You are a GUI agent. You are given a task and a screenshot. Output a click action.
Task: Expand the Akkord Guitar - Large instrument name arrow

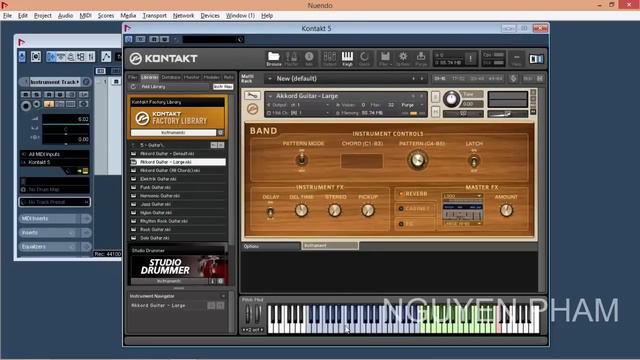(x=270, y=96)
